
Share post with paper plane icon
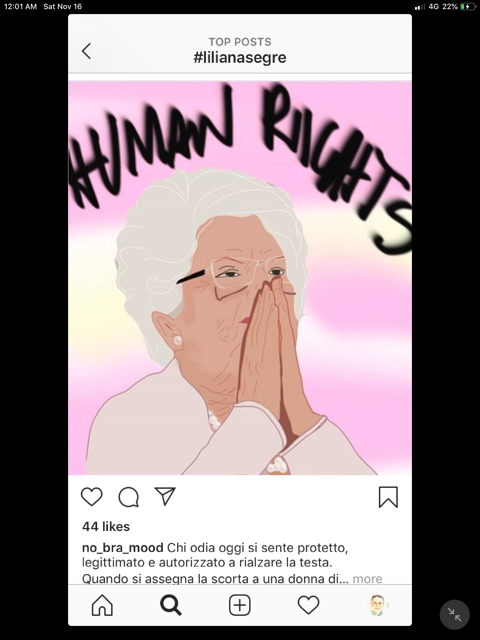(x=165, y=496)
